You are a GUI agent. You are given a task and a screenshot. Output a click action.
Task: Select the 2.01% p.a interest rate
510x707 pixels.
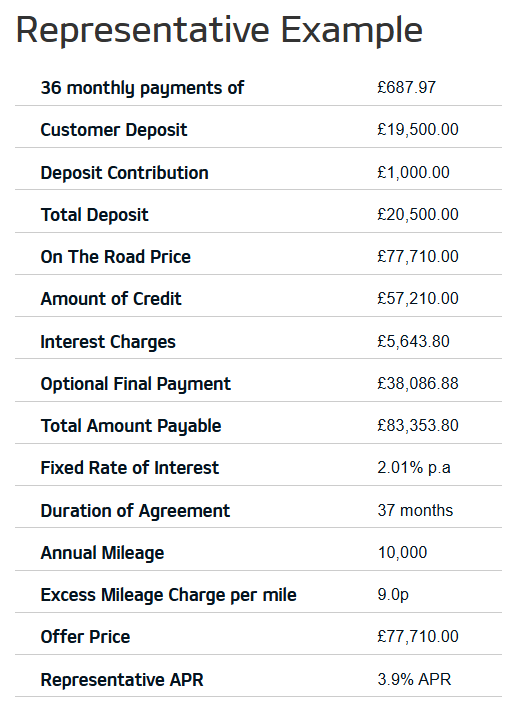coord(414,468)
